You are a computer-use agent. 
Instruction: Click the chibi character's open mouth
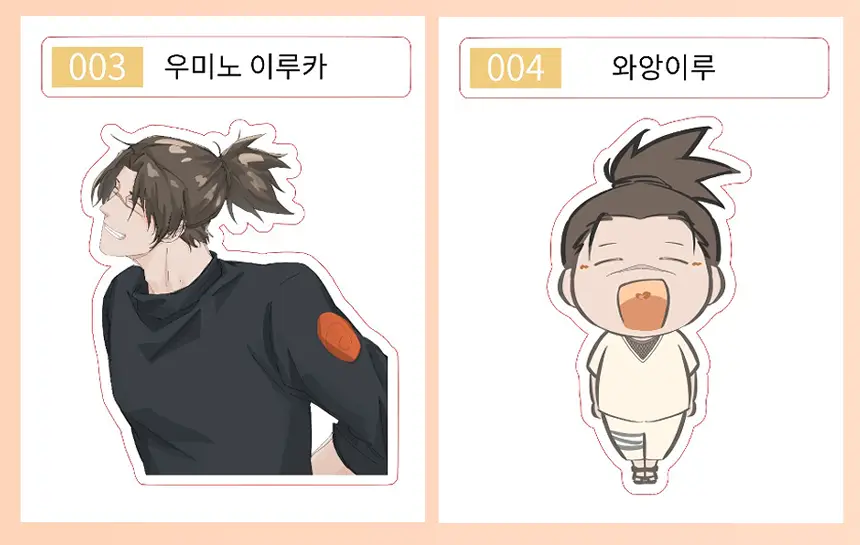click(646, 306)
